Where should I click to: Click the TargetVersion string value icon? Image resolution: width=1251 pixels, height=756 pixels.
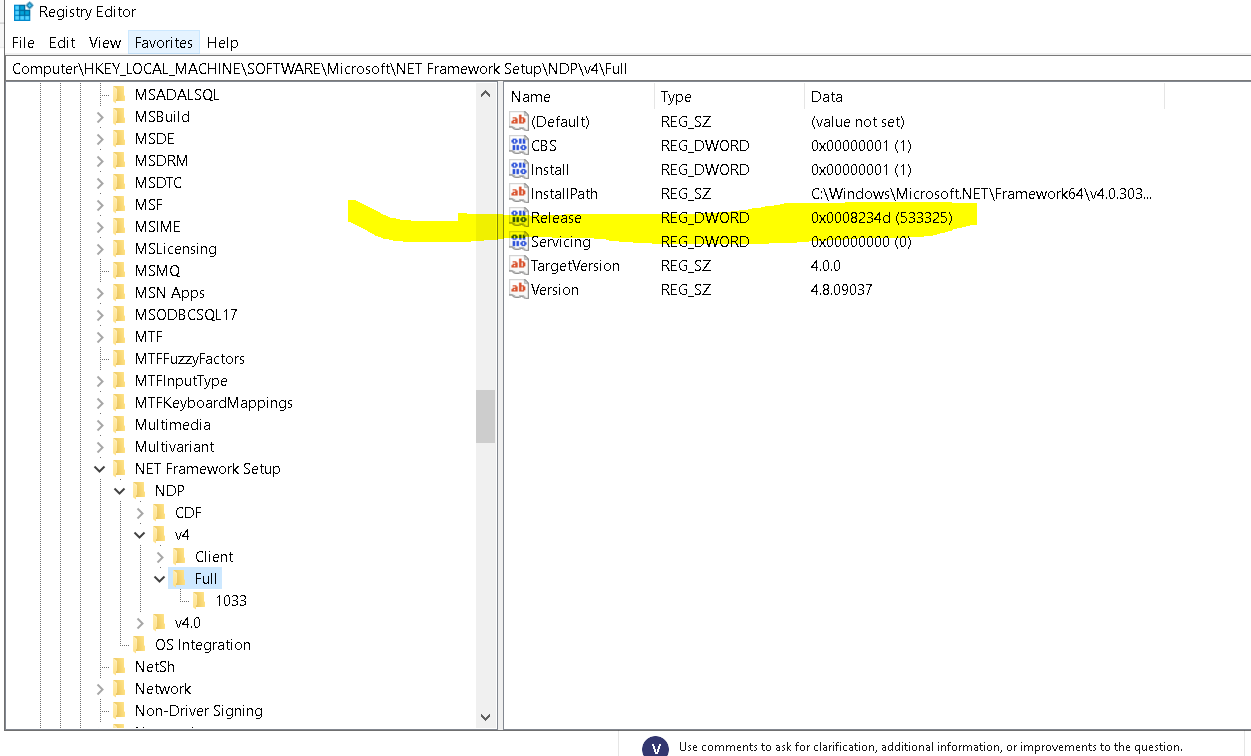518,266
